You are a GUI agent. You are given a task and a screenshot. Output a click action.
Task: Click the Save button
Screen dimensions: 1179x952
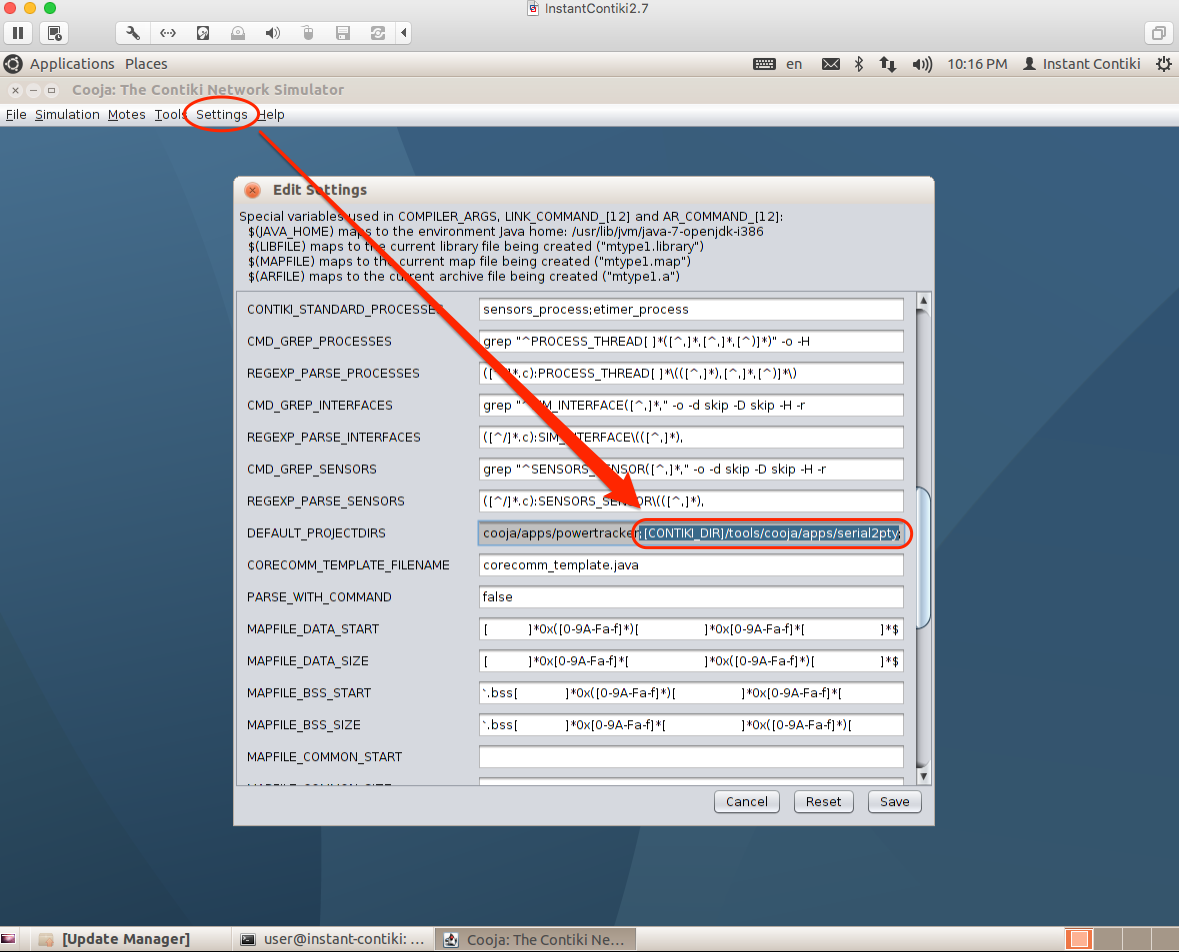pos(894,801)
